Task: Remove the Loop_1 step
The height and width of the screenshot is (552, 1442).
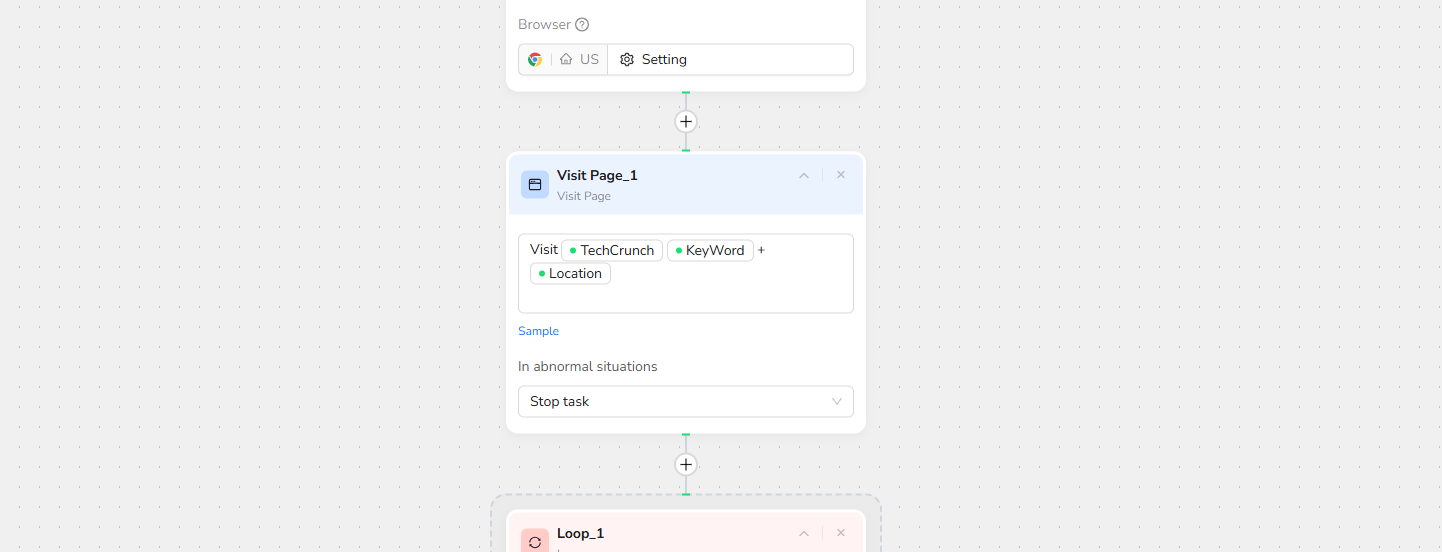Action: point(841,533)
